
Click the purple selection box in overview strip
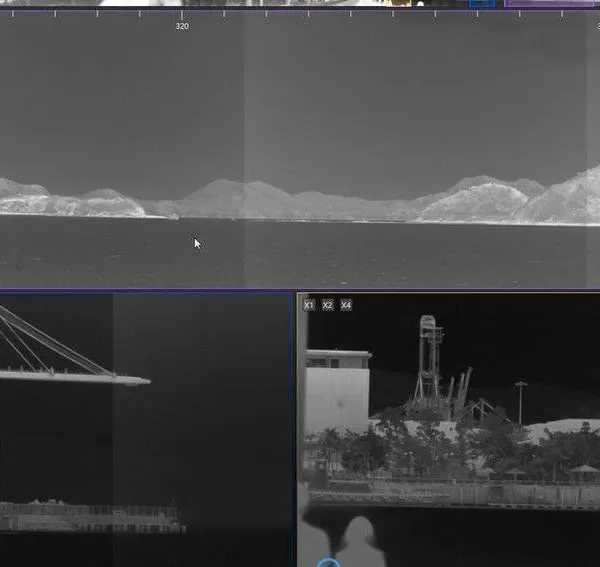[551, 3]
